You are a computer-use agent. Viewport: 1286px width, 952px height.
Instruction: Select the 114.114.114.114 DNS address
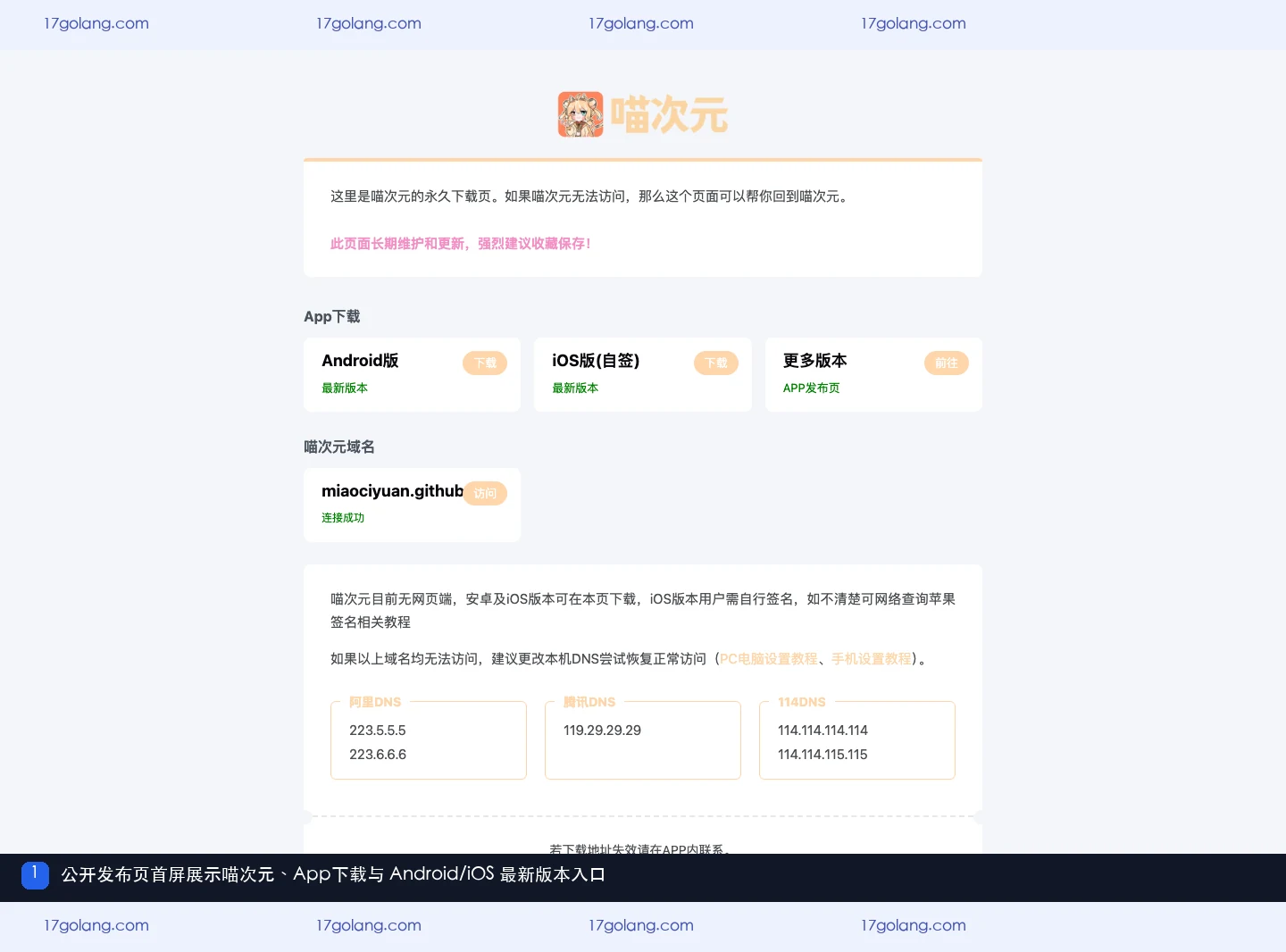(x=823, y=731)
